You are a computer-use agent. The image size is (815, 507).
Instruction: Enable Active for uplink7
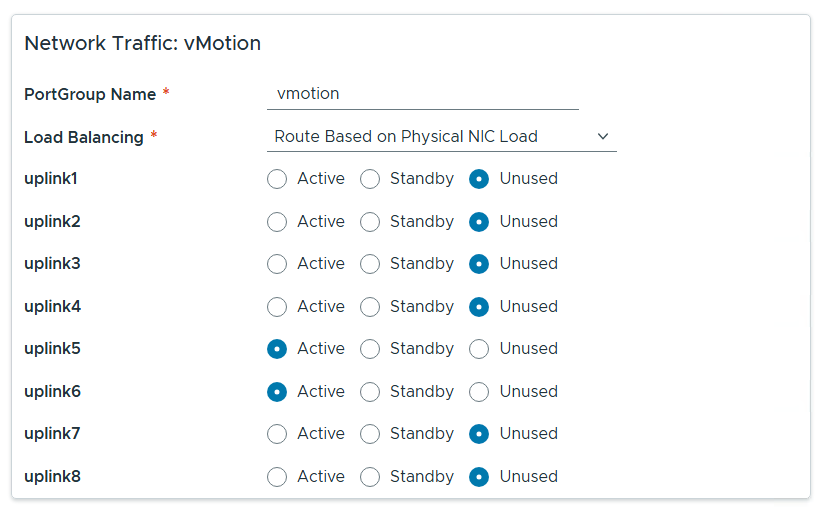pos(277,434)
